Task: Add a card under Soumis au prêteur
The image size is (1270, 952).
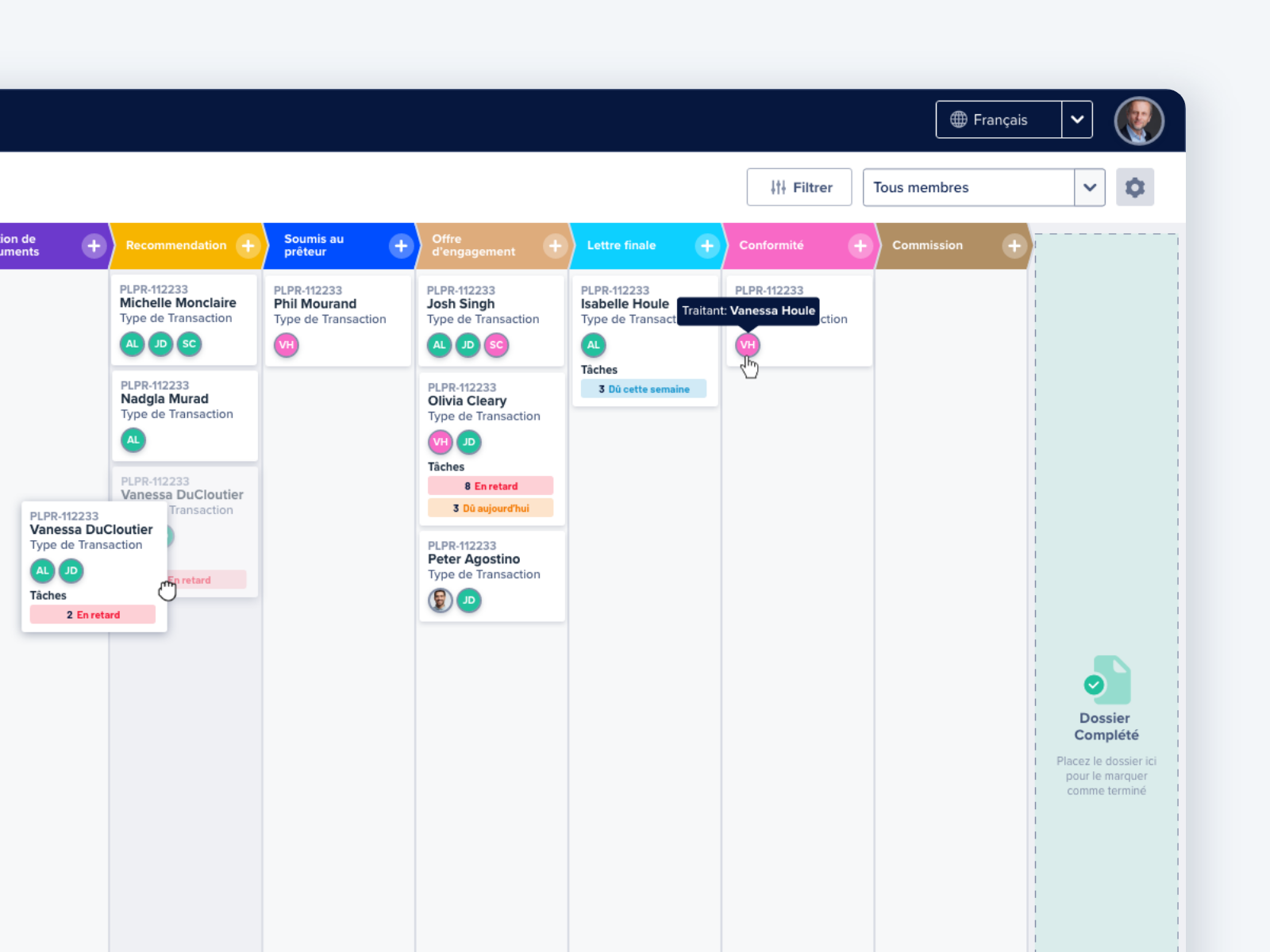Action: coord(401,245)
